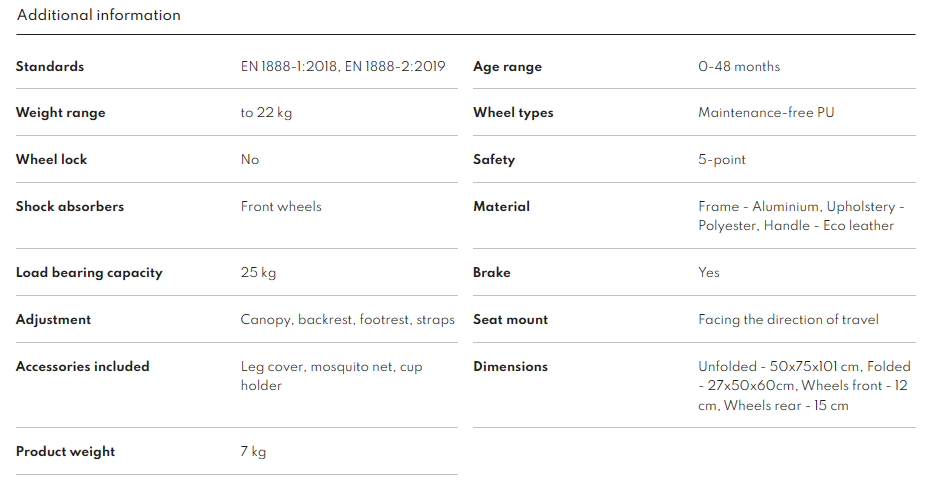
Task: Click the Wheel types label
Action: click(x=513, y=113)
